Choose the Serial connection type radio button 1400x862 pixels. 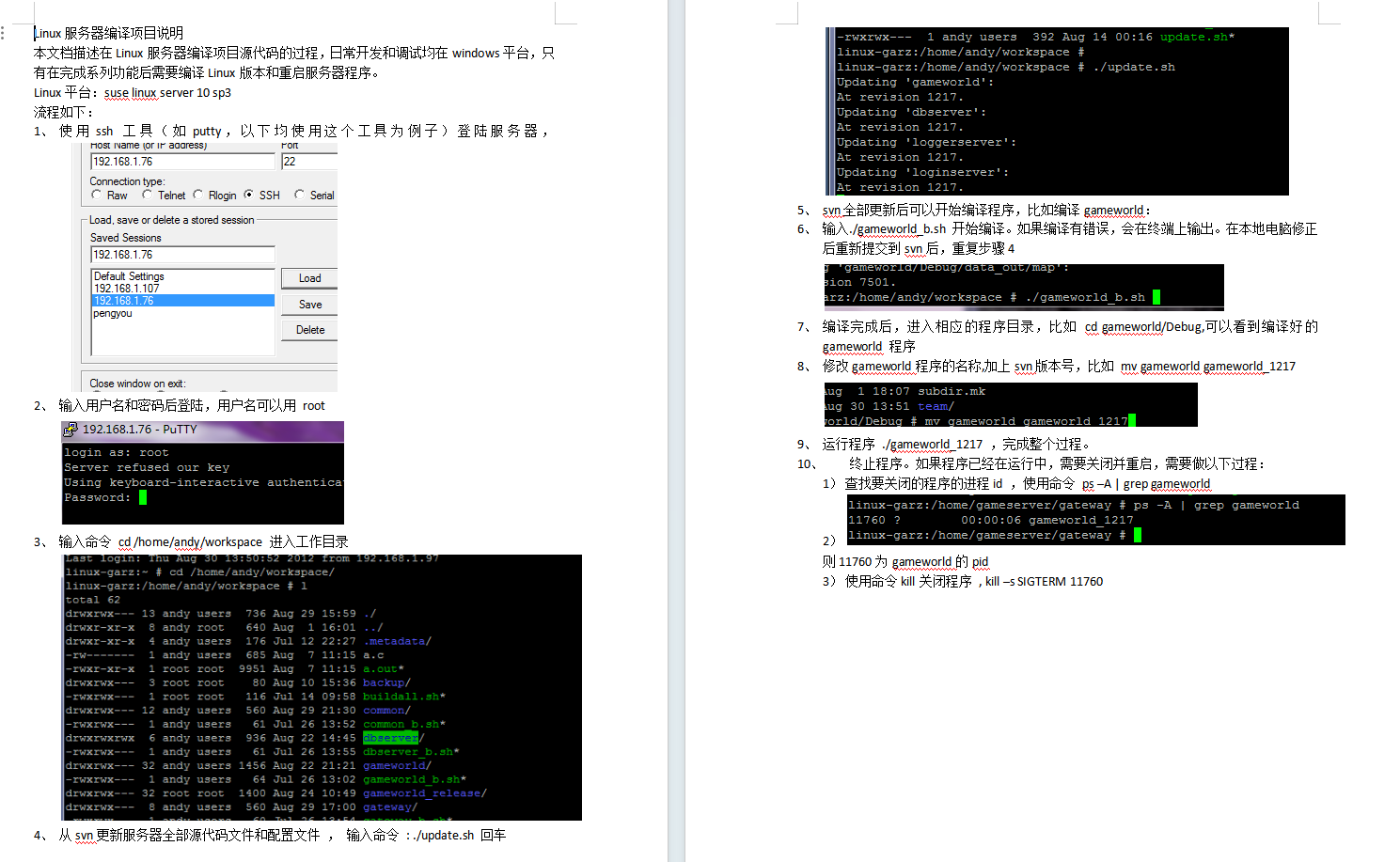pyautogui.click(x=299, y=195)
